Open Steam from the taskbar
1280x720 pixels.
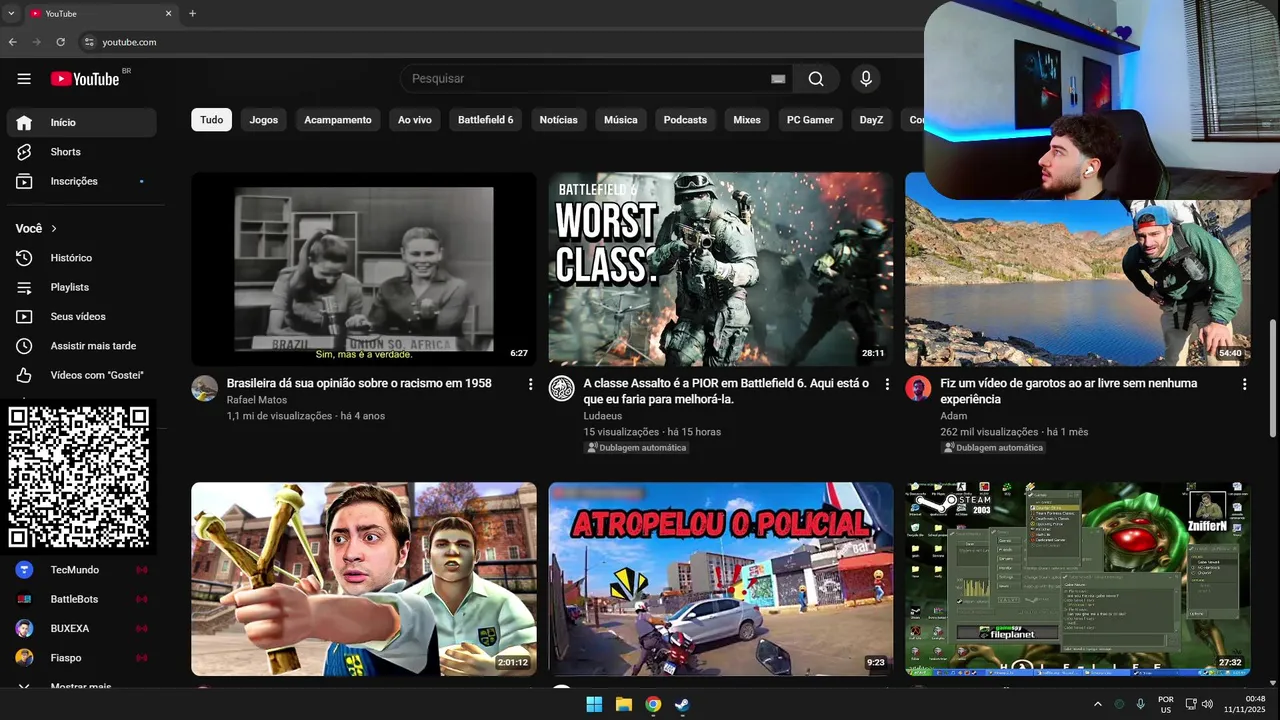(682, 704)
